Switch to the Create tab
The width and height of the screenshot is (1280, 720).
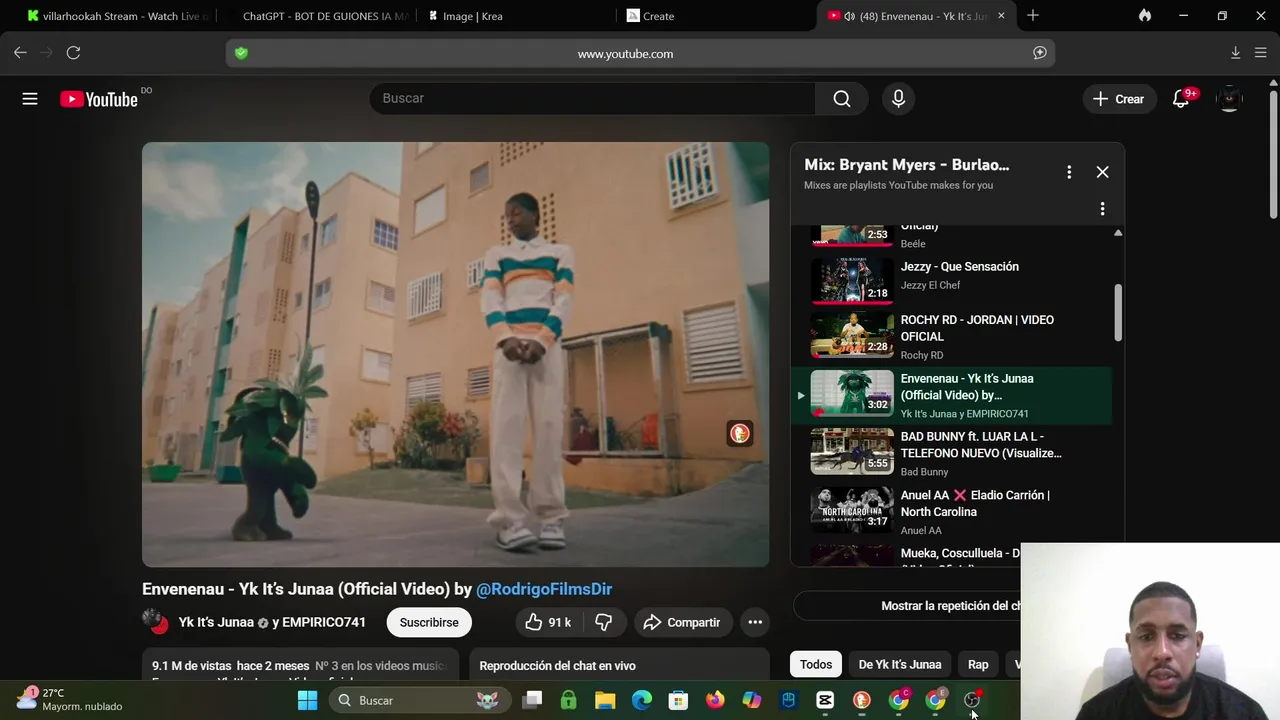[715, 16]
